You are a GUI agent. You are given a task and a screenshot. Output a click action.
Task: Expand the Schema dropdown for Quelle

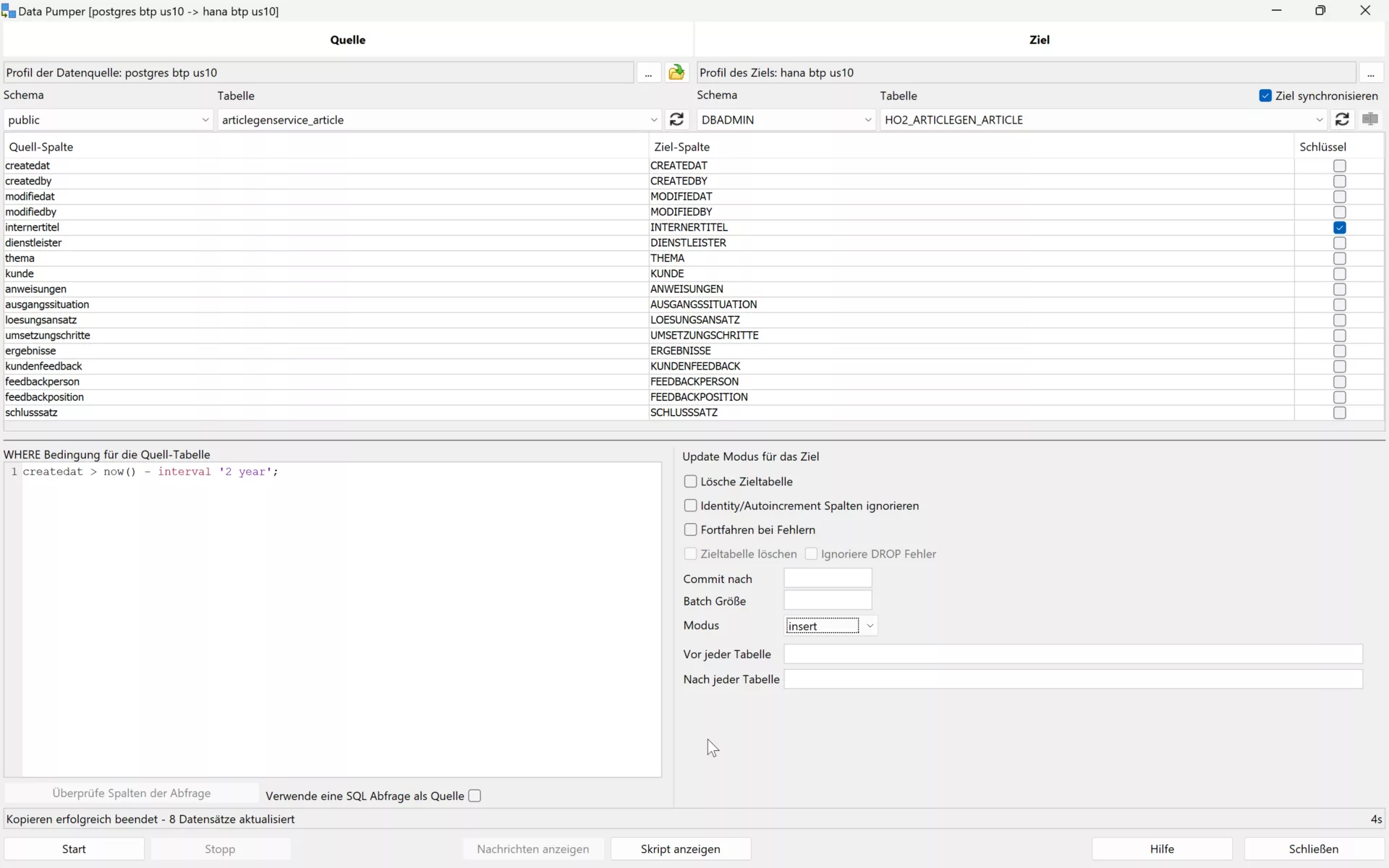coord(205,120)
